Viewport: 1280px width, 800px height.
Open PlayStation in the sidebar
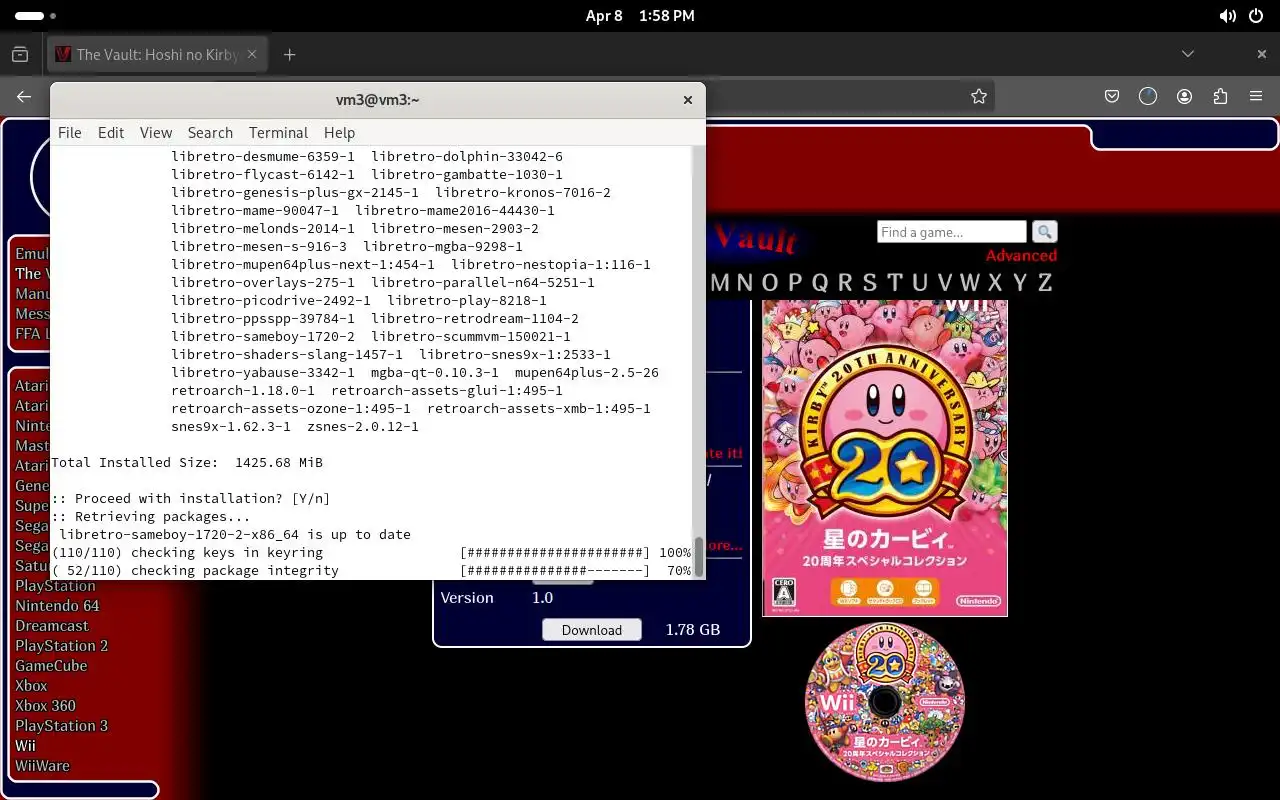(x=55, y=586)
